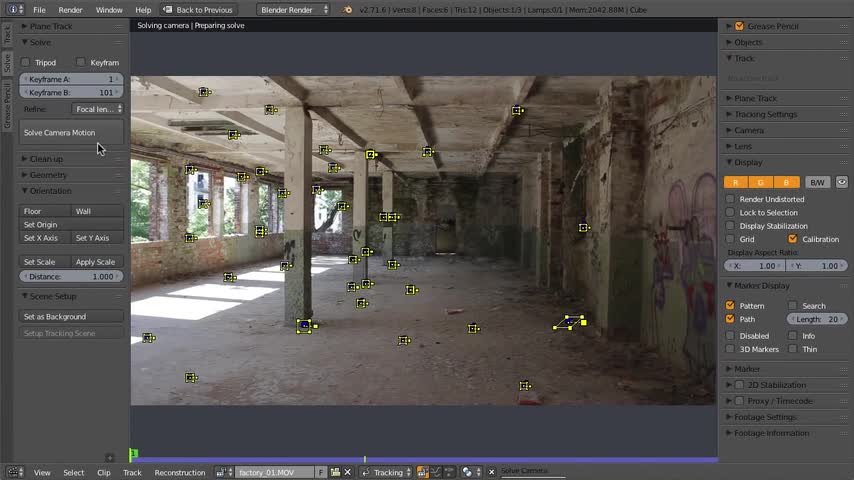The image size is (854, 480).
Task: Open the Blender Render engine dropdown
Action: pyautogui.click(x=293, y=10)
